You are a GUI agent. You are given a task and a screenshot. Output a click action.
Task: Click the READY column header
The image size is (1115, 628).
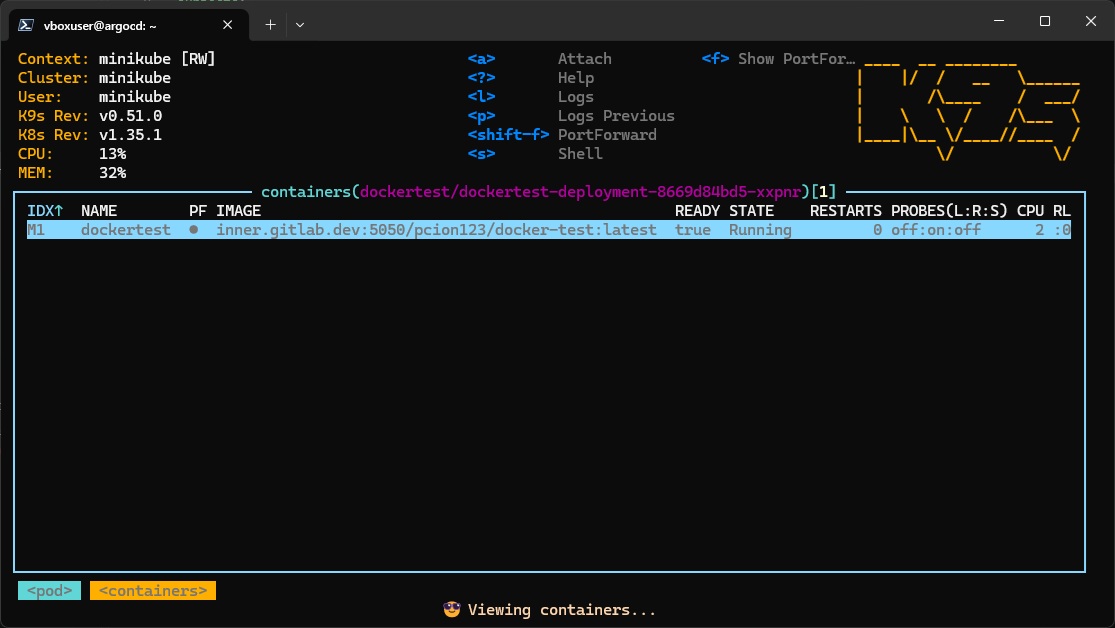pos(698,211)
